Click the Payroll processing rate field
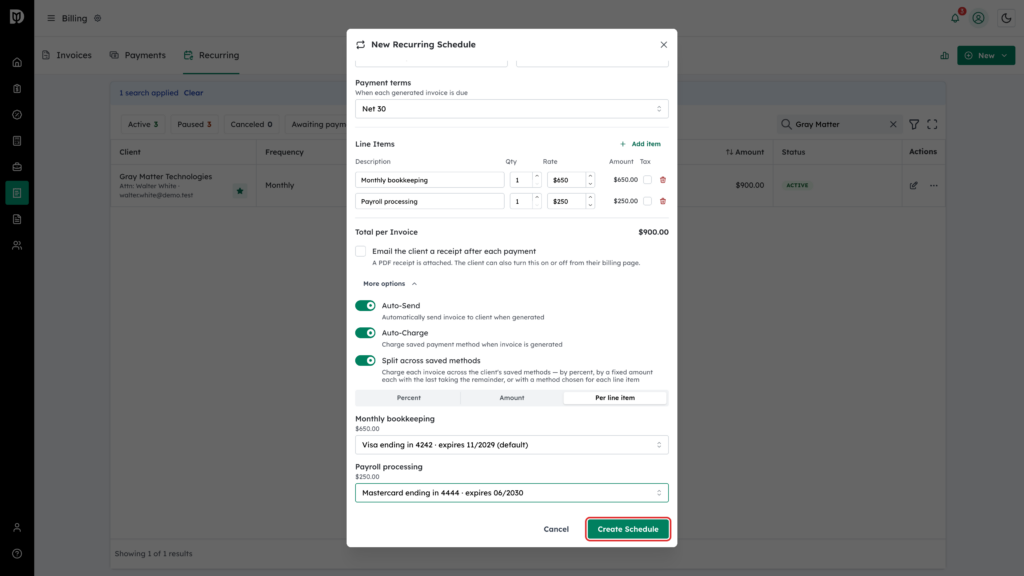The image size is (1024, 576). click(566, 201)
